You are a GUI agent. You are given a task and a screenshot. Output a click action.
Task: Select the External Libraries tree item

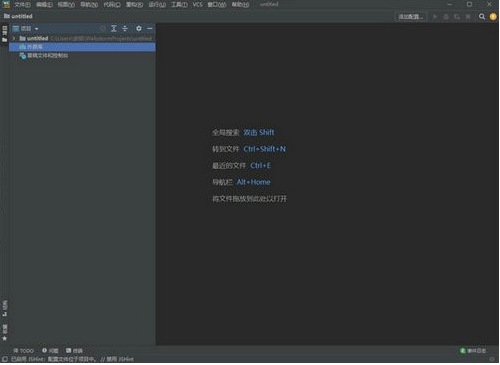(82, 47)
